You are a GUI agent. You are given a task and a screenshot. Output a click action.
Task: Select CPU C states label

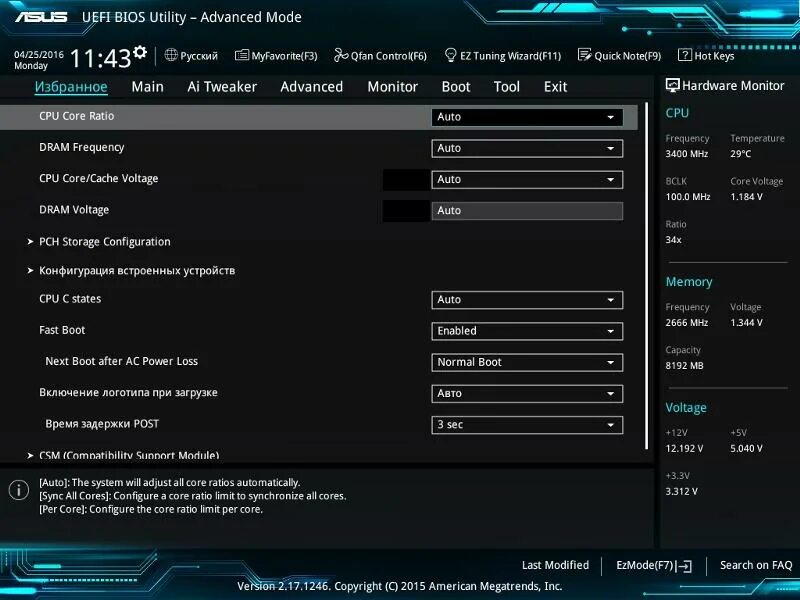70,299
